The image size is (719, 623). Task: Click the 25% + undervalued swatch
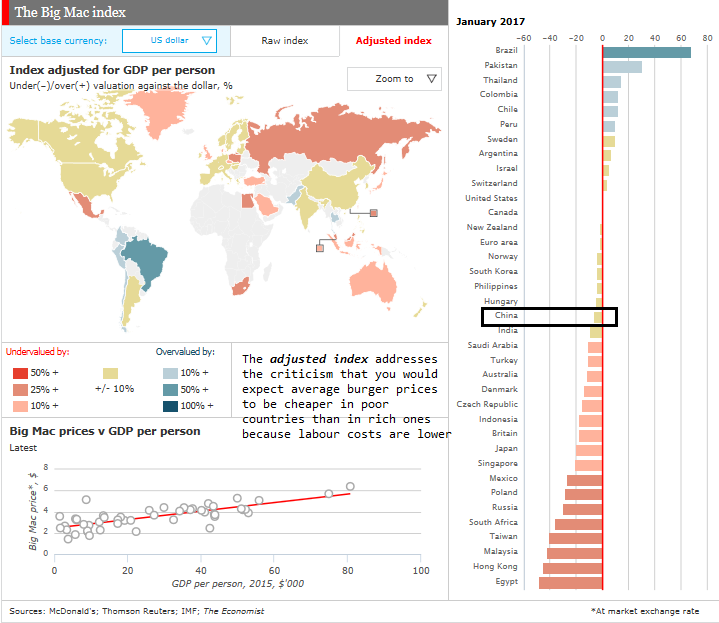pyautogui.click(x=20, y=390)
